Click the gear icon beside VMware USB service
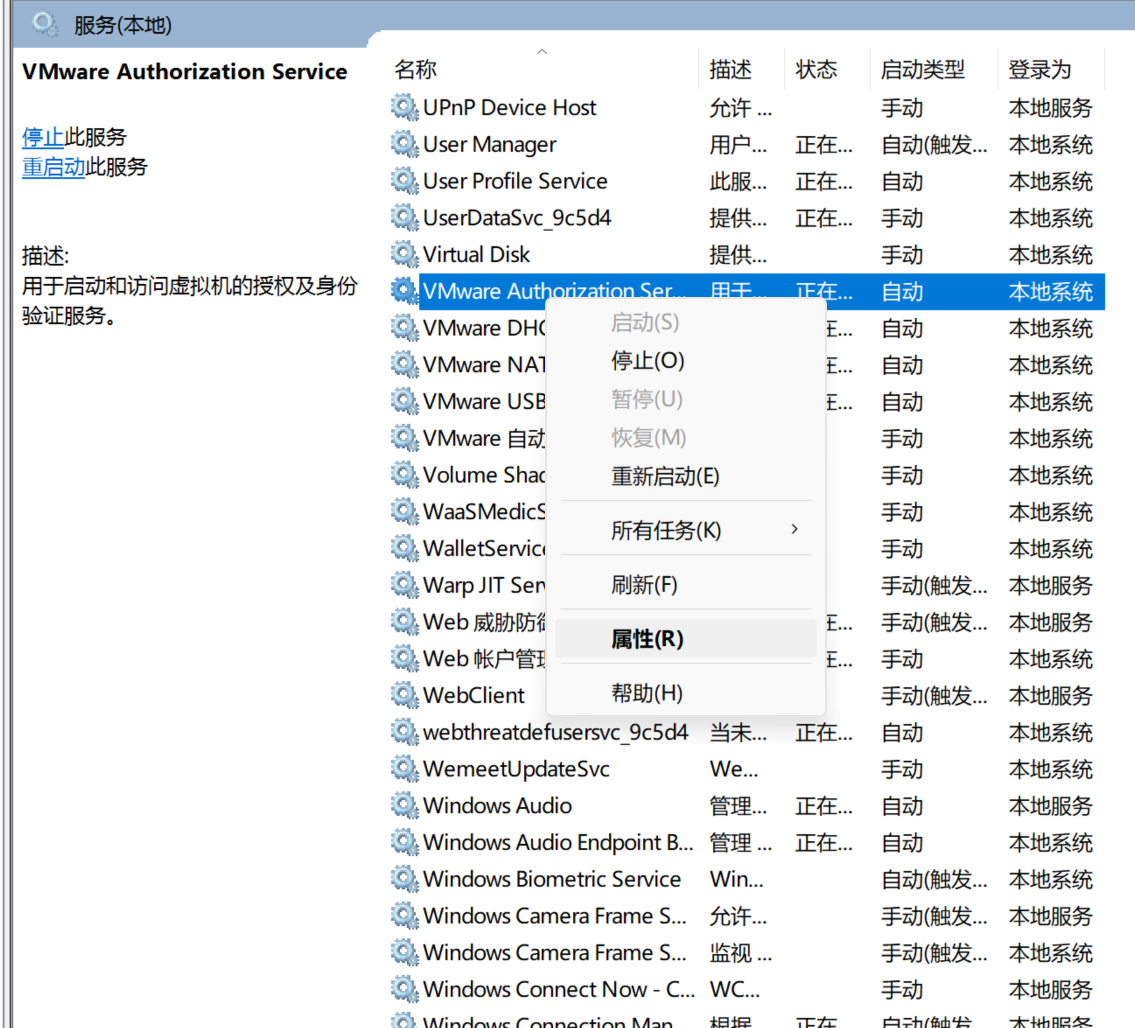Image resolution: width=1135 pixels, height=1028 pixels. (405, 401)
